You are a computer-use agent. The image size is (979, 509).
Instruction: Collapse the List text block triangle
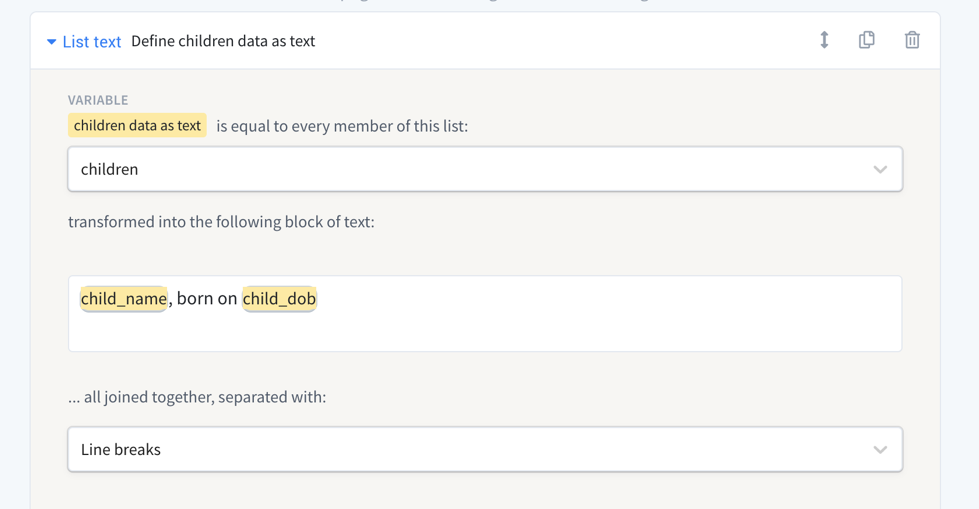[x=51, y=42]
